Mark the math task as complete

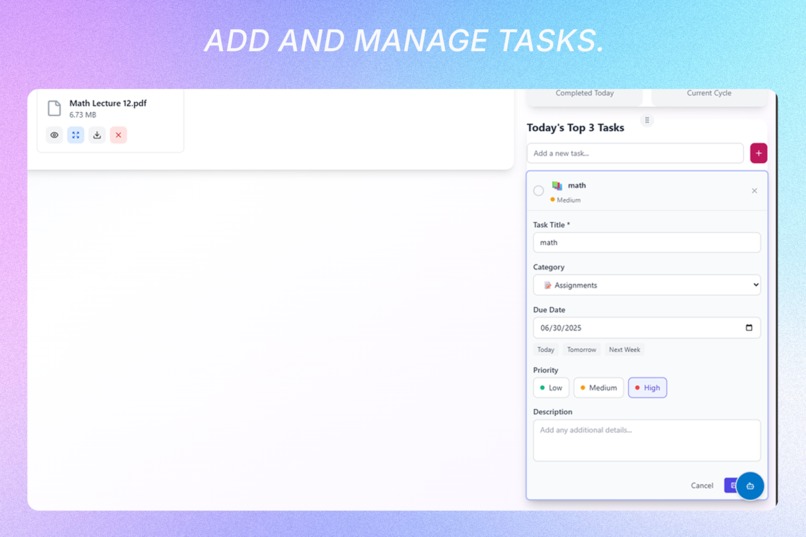point(538,191)
